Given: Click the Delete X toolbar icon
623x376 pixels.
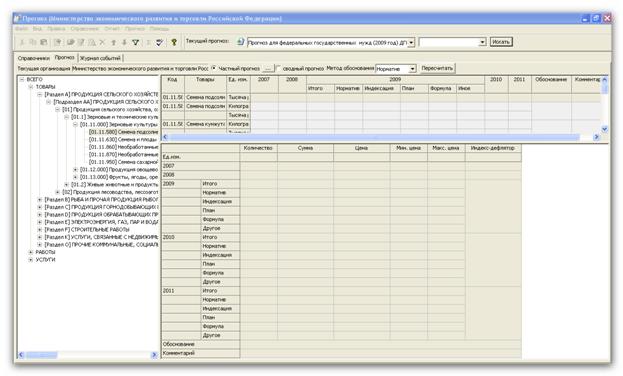Looking at the screenshot, I should [x=102, y=42].
